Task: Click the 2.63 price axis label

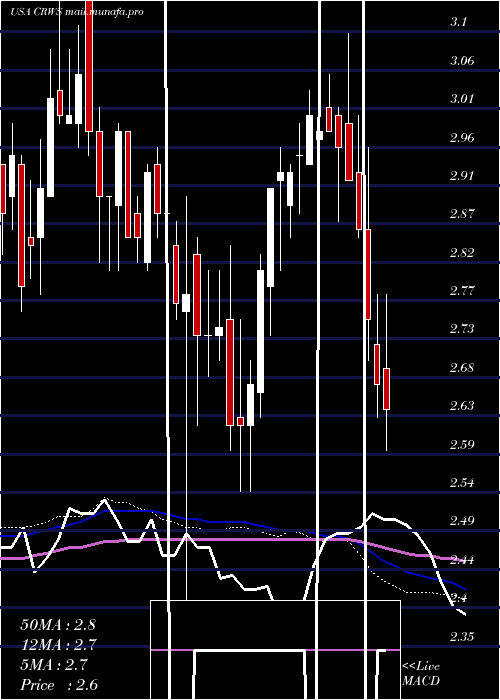Action: (x=462, y=406)
